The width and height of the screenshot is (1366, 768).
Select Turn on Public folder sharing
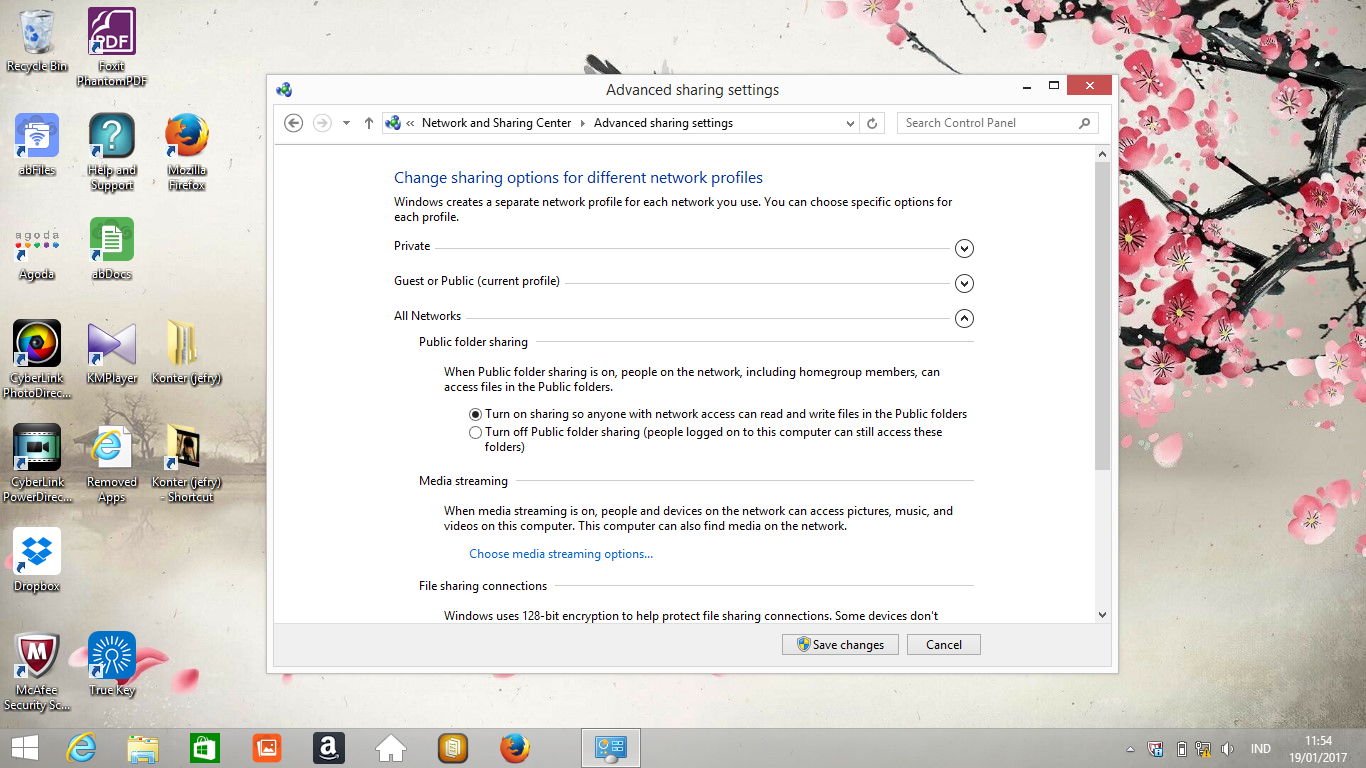(476, 414)
